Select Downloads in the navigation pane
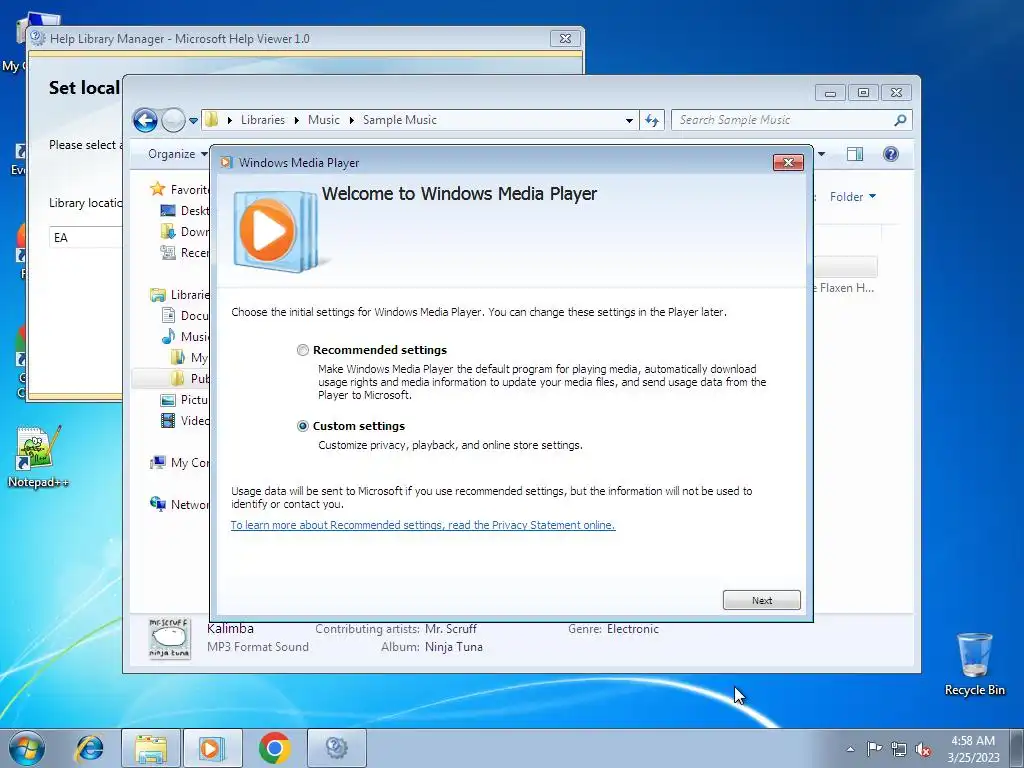The height and width of the screenshot is (768, 1024). click(185, 232)
